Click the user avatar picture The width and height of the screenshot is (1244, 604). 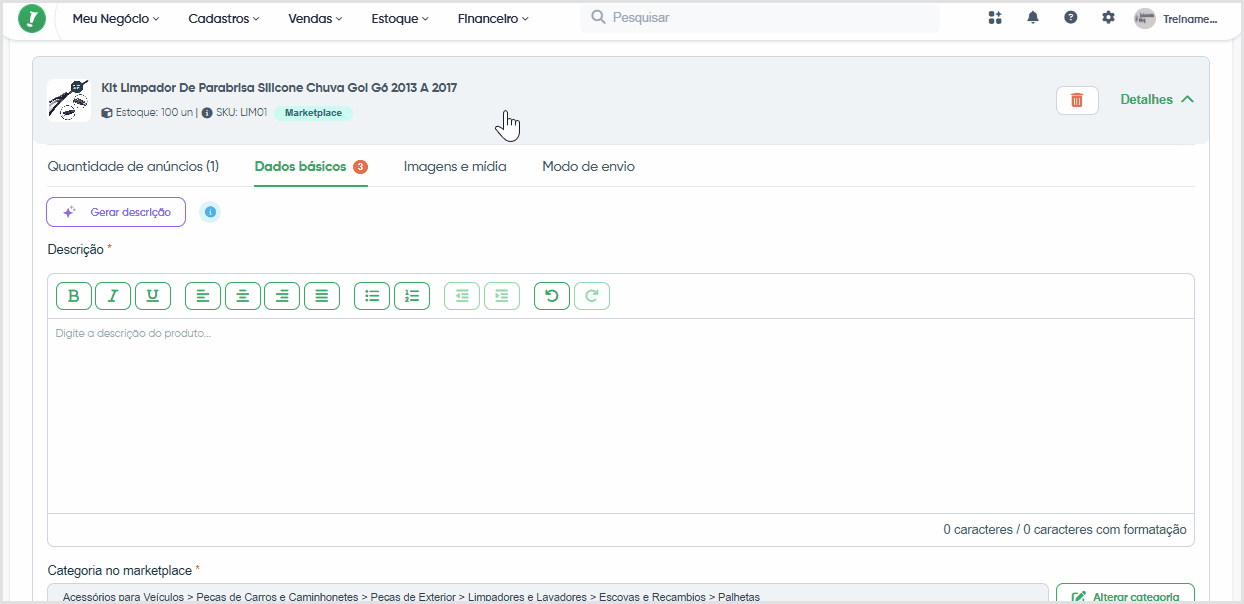[1145, 18]
